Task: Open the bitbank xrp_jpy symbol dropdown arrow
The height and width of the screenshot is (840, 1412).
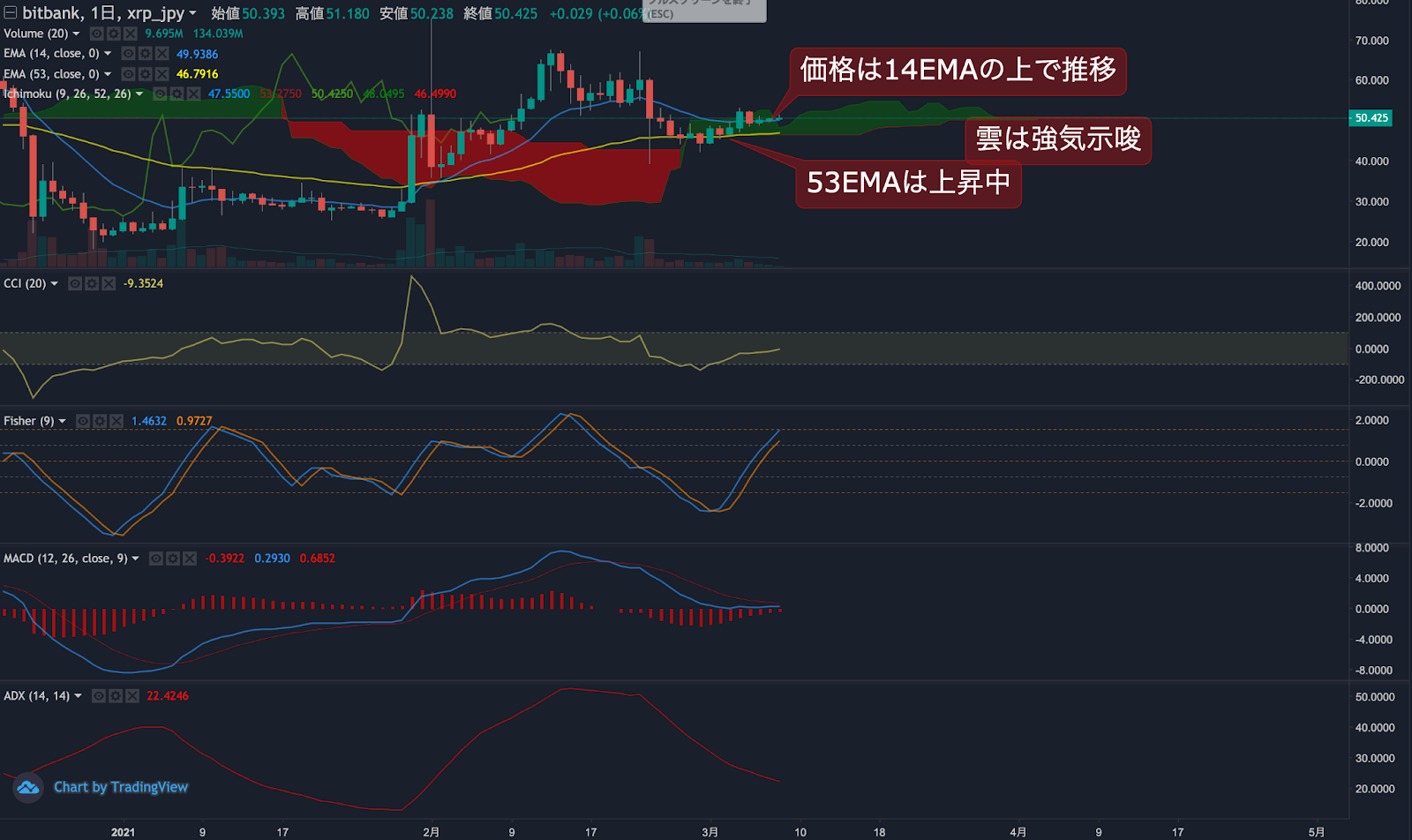Action: pos(193,13)
